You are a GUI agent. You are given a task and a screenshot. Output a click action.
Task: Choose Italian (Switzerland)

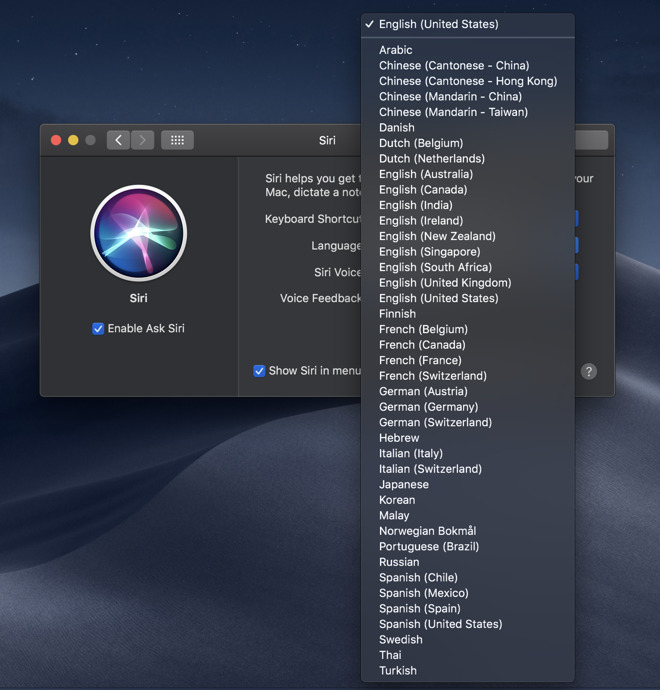(468, 469)
